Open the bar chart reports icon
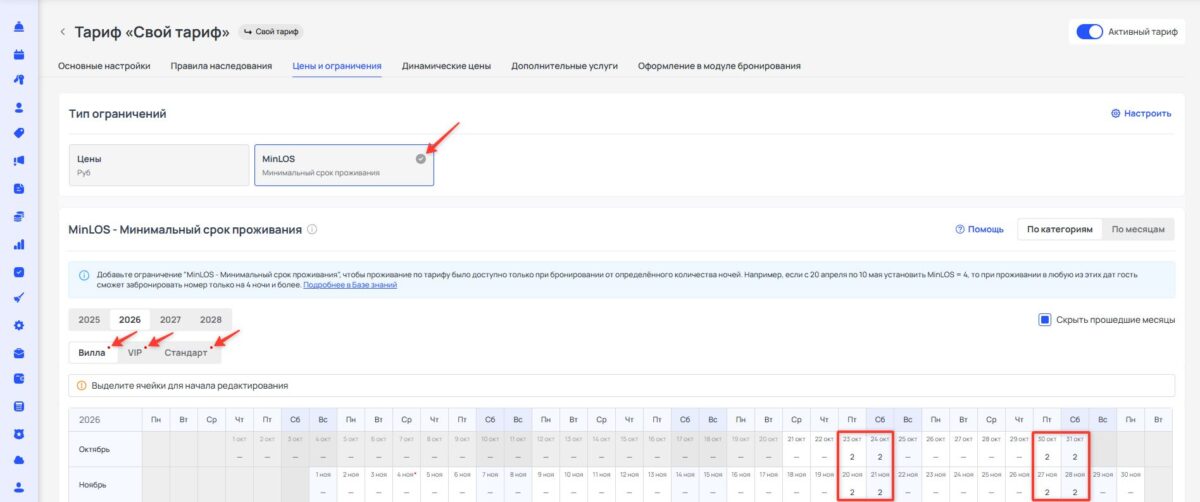 click(x=19, y=243)
